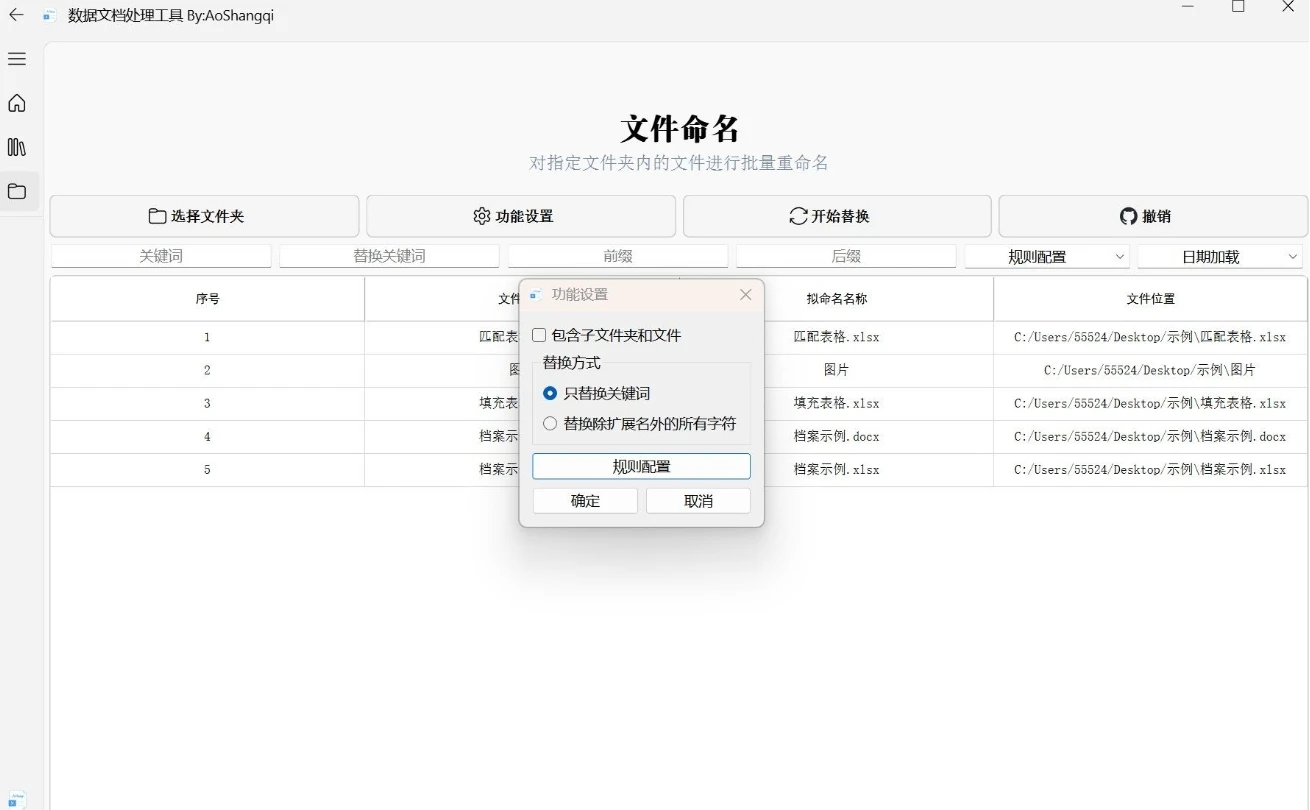Confirm dialog with 确定

pos(585,501)
